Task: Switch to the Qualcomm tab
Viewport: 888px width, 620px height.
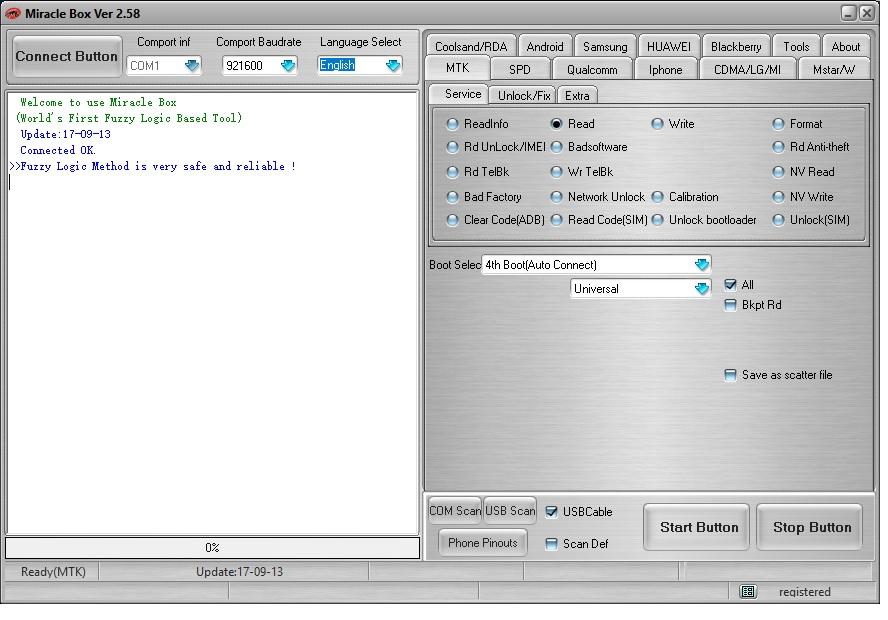Action: [592, 70]
